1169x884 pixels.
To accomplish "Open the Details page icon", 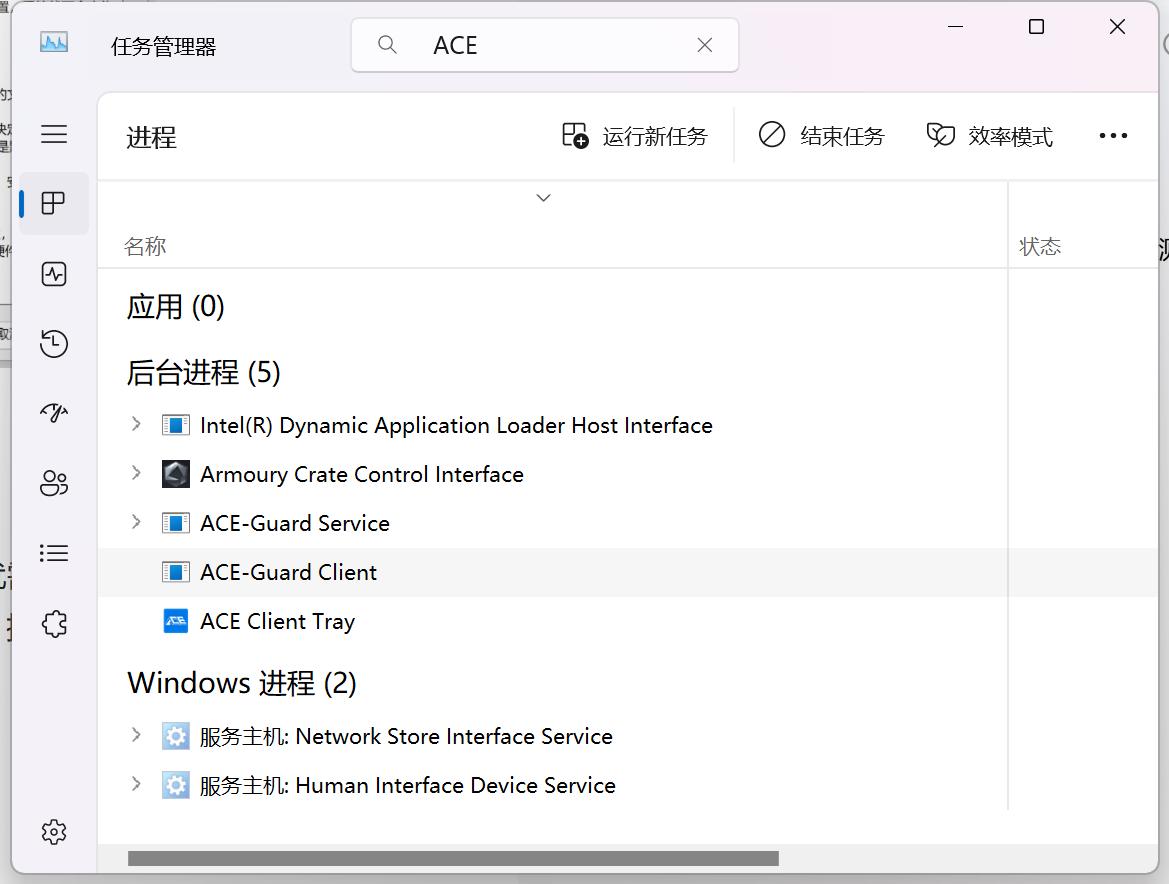I will tap(54, 553).
